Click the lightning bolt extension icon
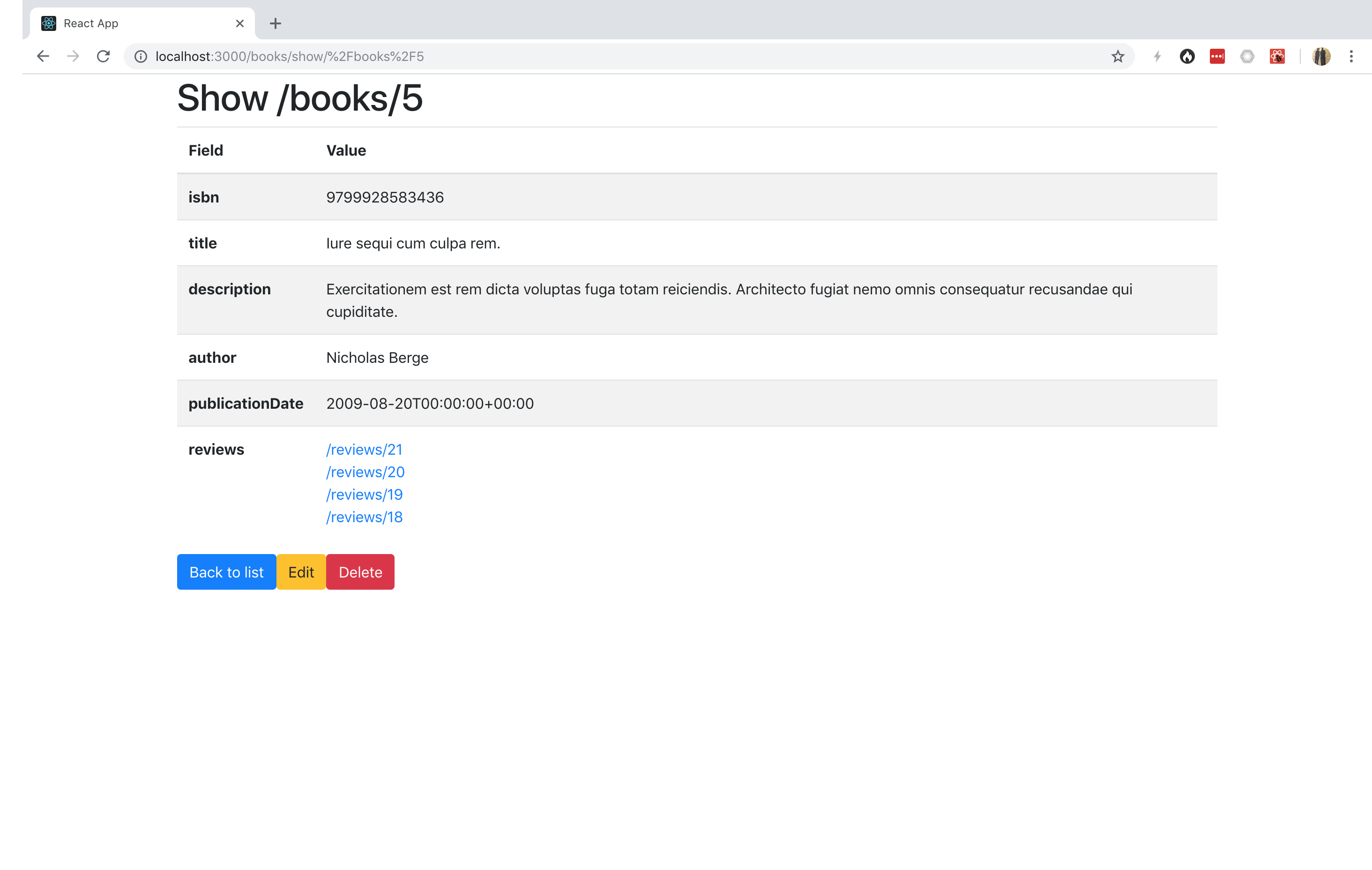 [x=1156, y=56]
